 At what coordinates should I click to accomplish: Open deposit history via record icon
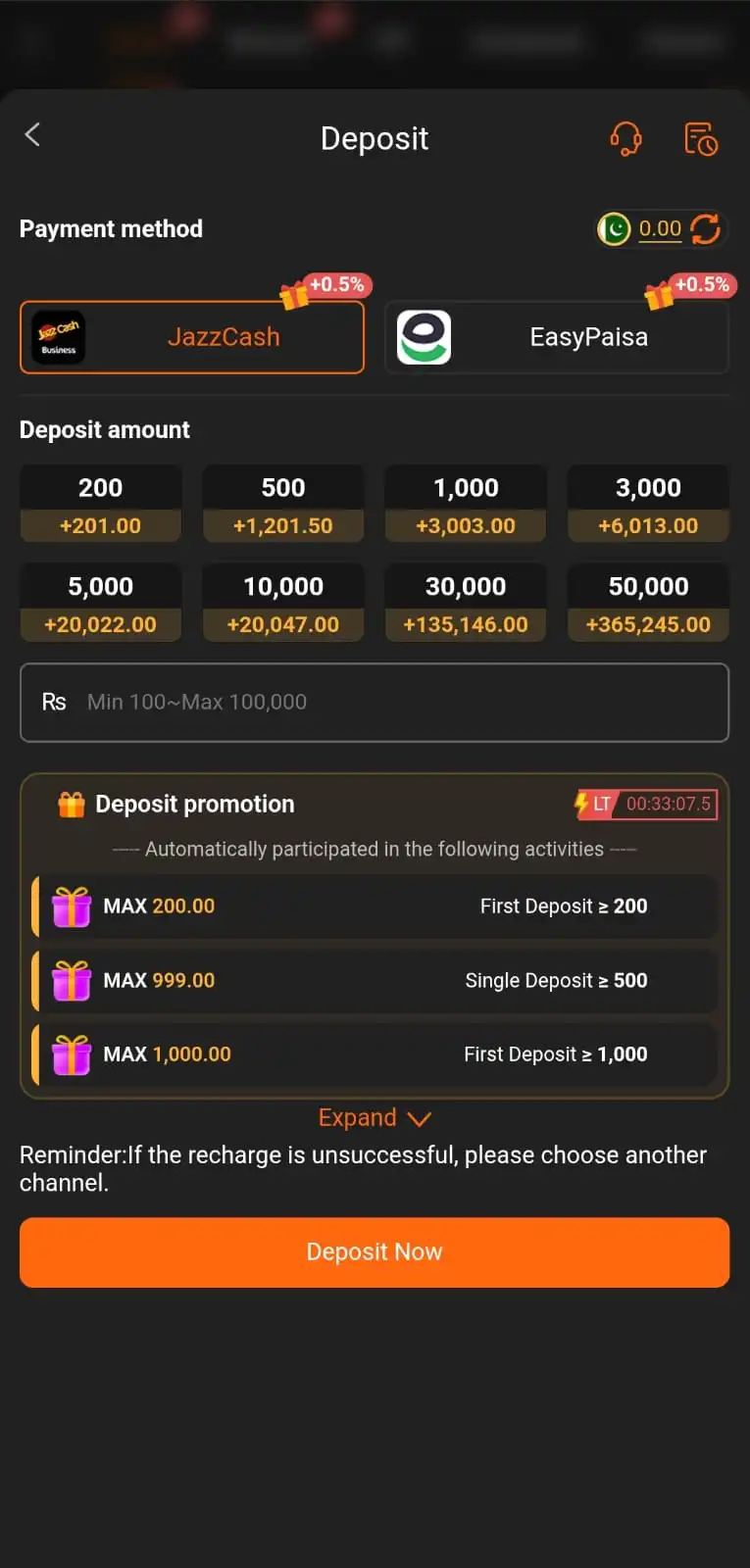[701, 138]
